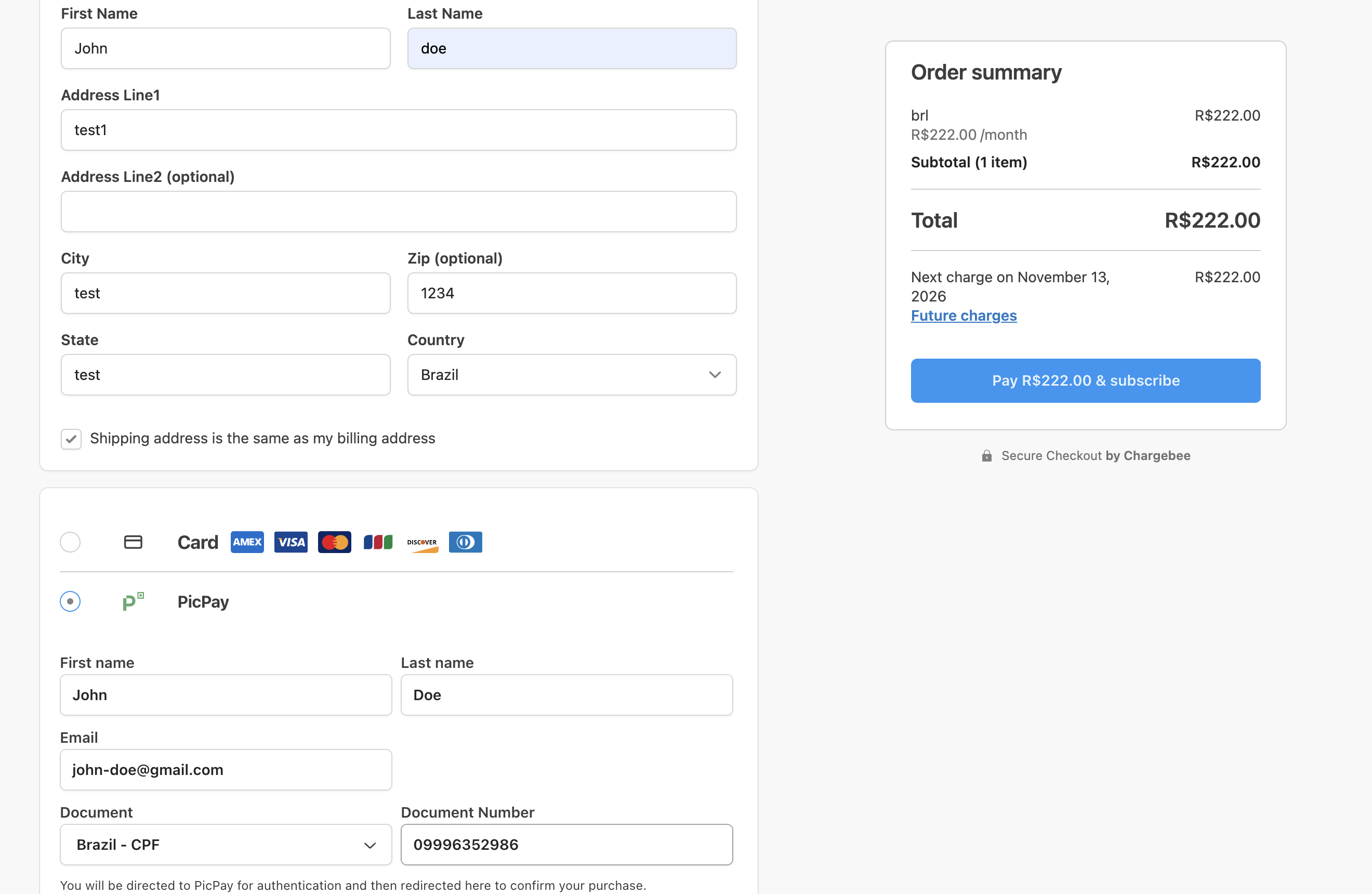Click the PicPay redirect notice text
Screen dimensions: 1372x894
353,885
